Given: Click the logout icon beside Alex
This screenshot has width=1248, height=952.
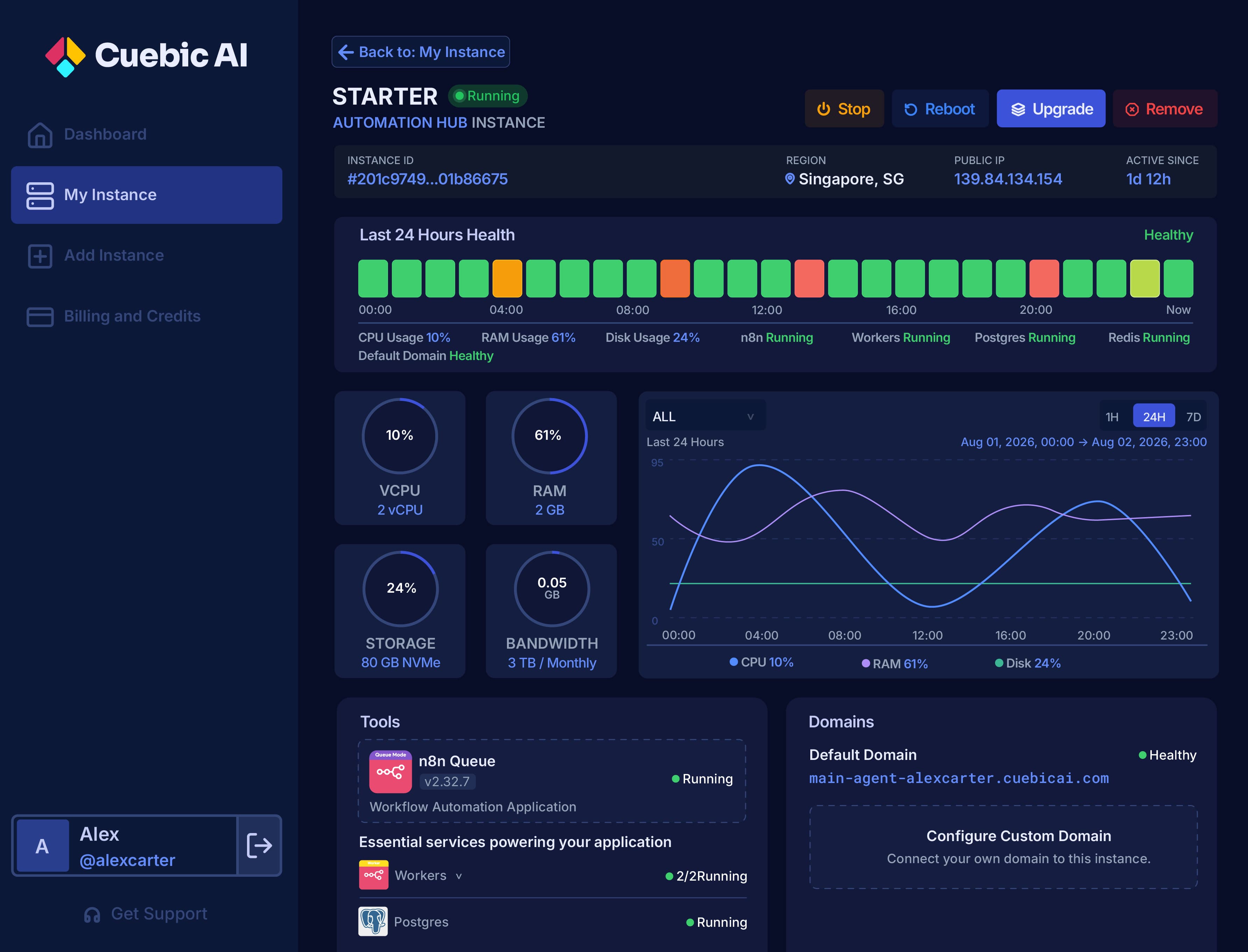Looking at the screenshot, I should click(x=260, y=845).
